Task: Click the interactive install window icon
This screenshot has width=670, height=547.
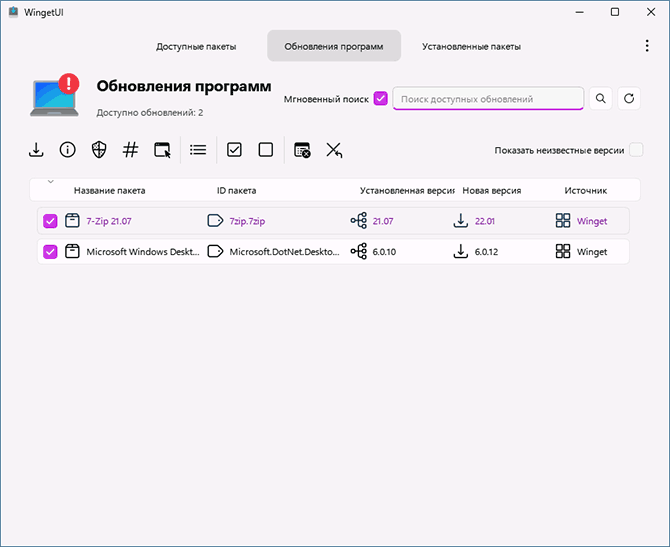Action: point(162,150)
